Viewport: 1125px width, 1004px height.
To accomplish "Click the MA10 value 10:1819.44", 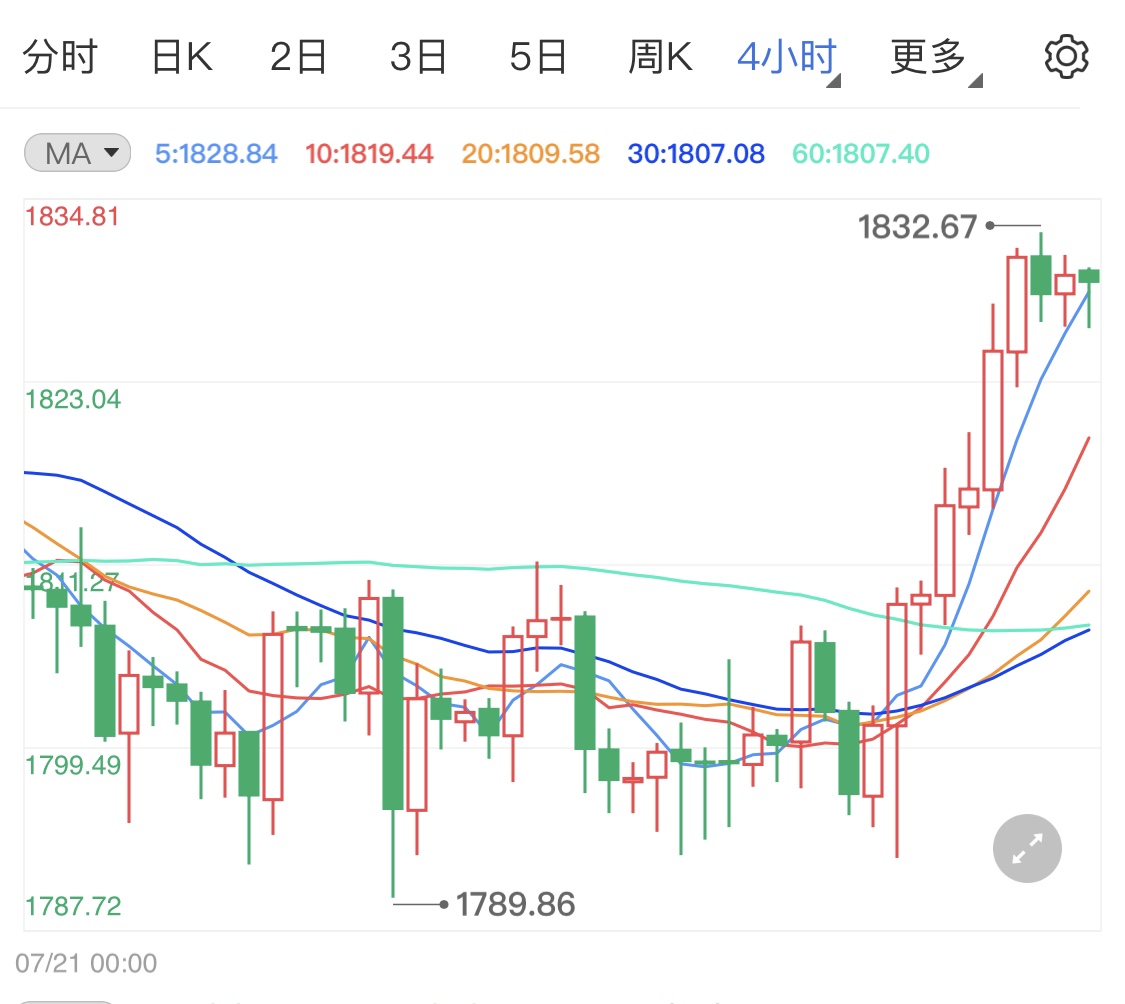I will [369, 154].
